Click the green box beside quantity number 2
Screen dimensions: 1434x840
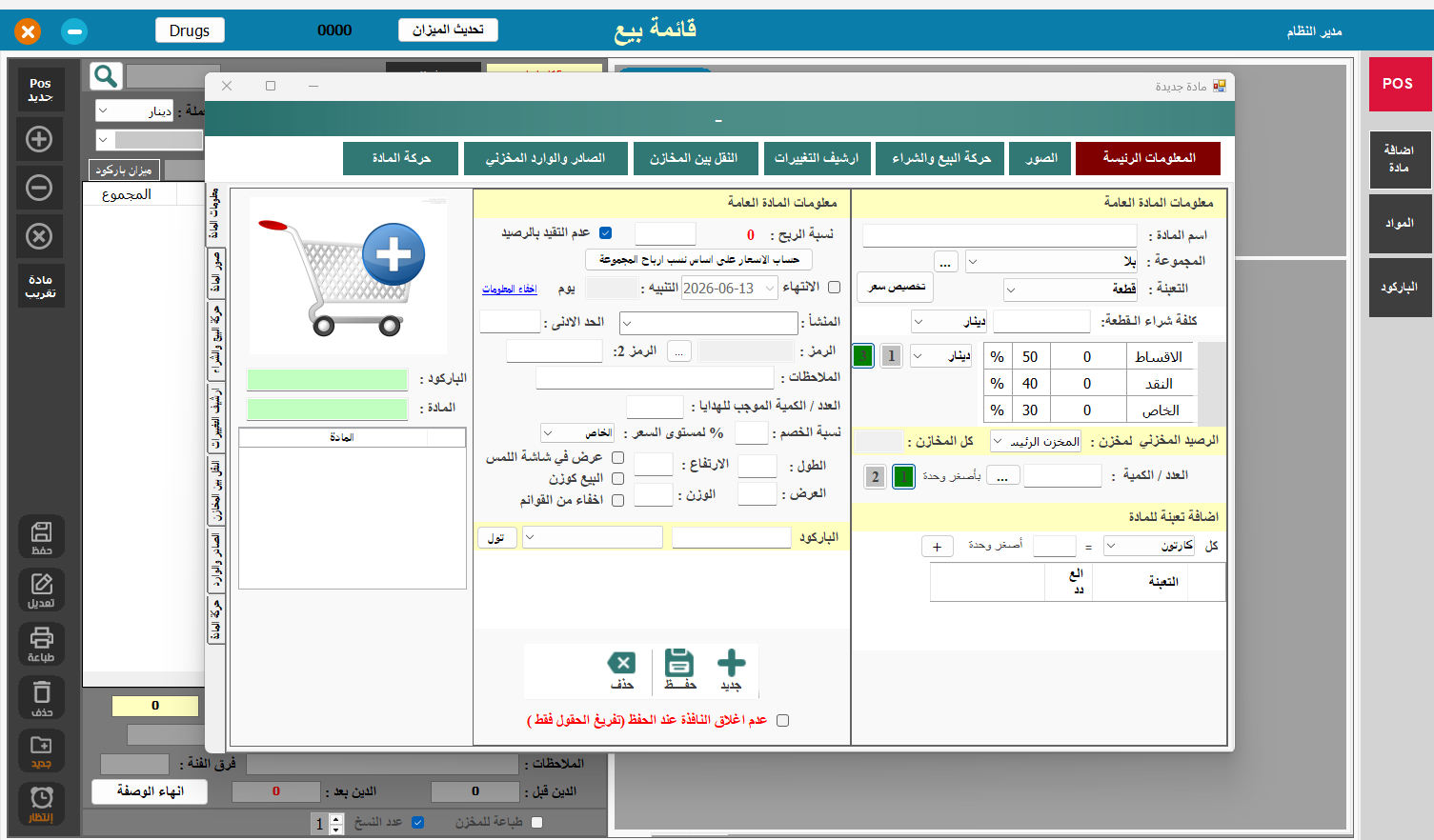(903, 476)
